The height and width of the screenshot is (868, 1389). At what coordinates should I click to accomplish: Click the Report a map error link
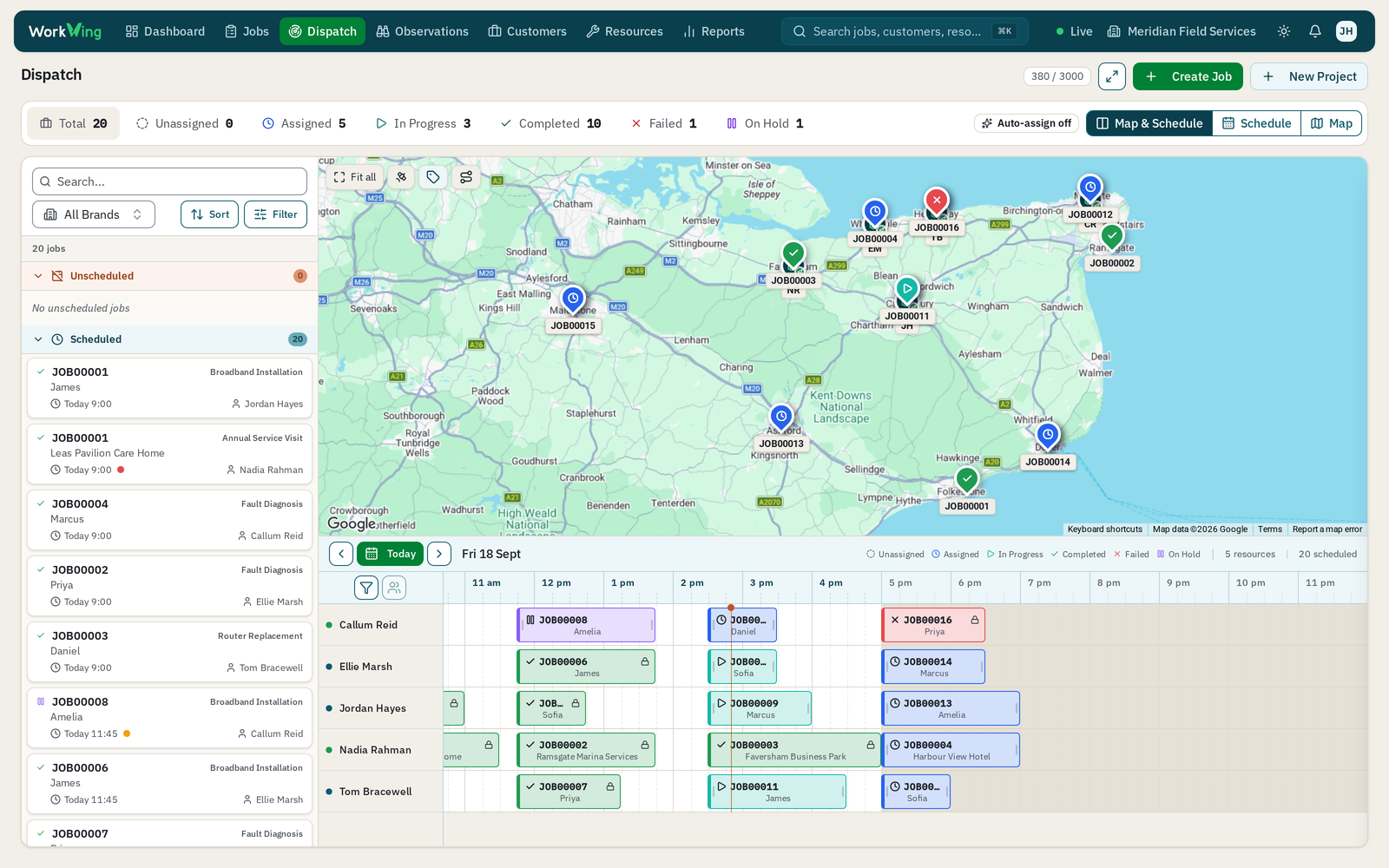[x=1326, y=529]
